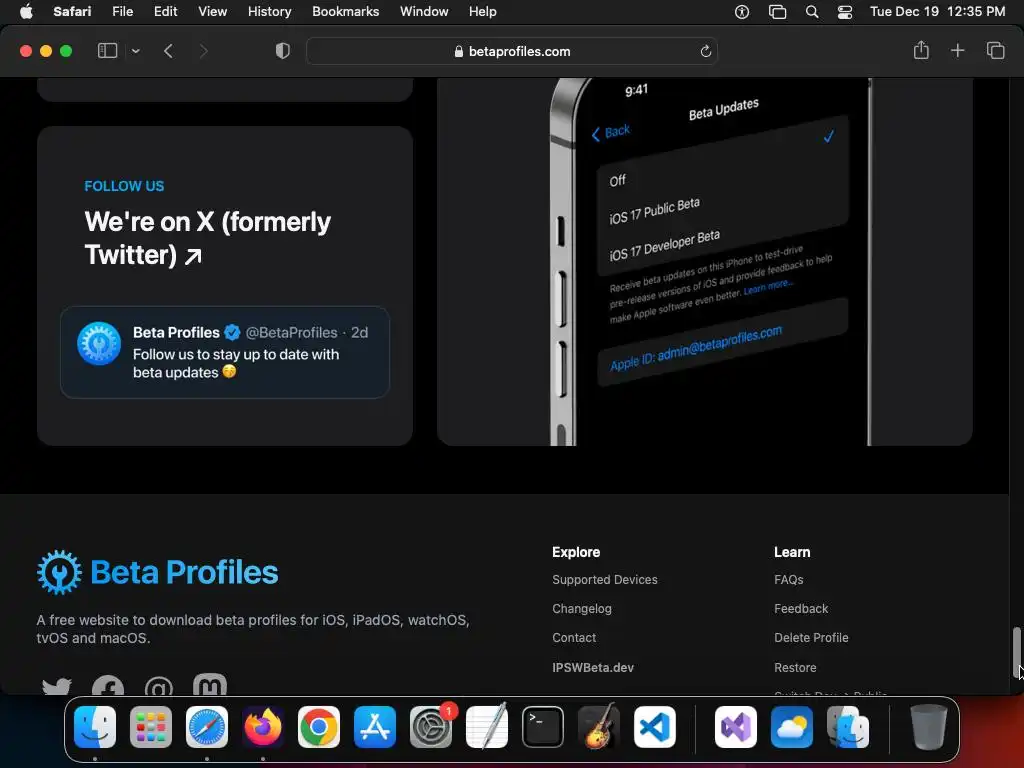
Task: Toggle the Safari sidebar button
Action: coord(107,51)
